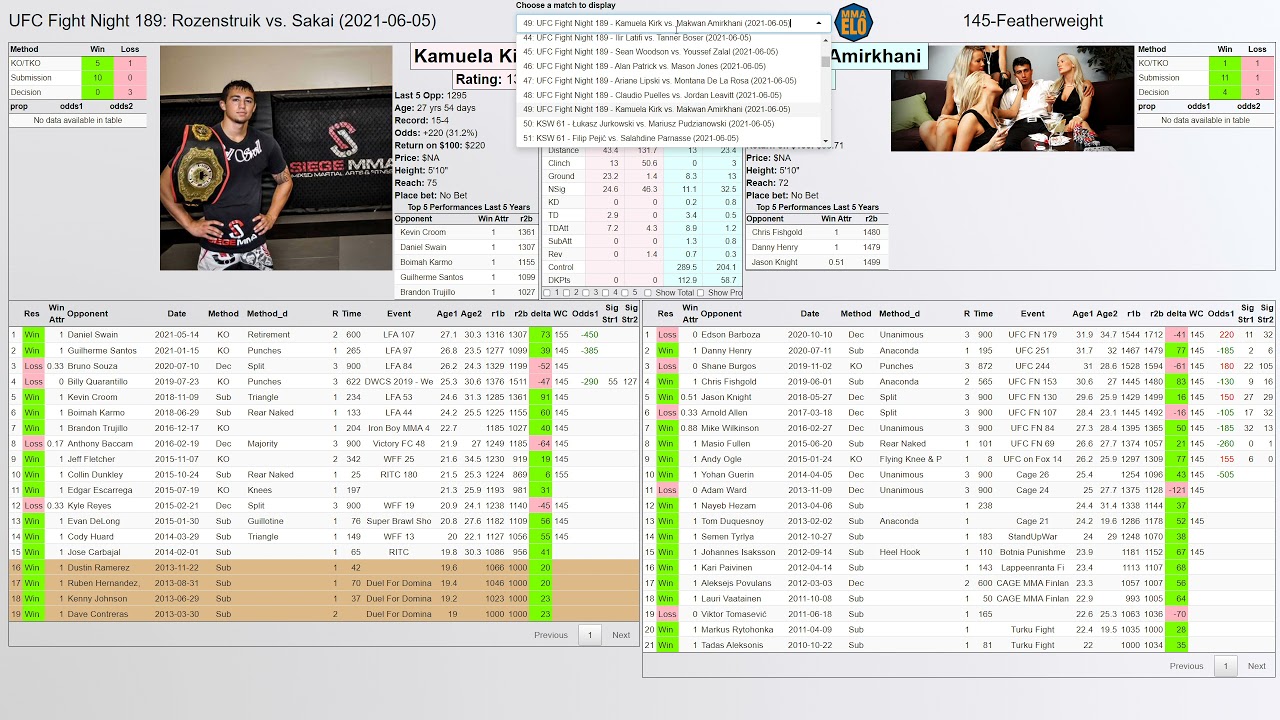Click the dropdown list scroll-down arrow
Viewport: 1280px width, 720px height.
pos(826,141)
